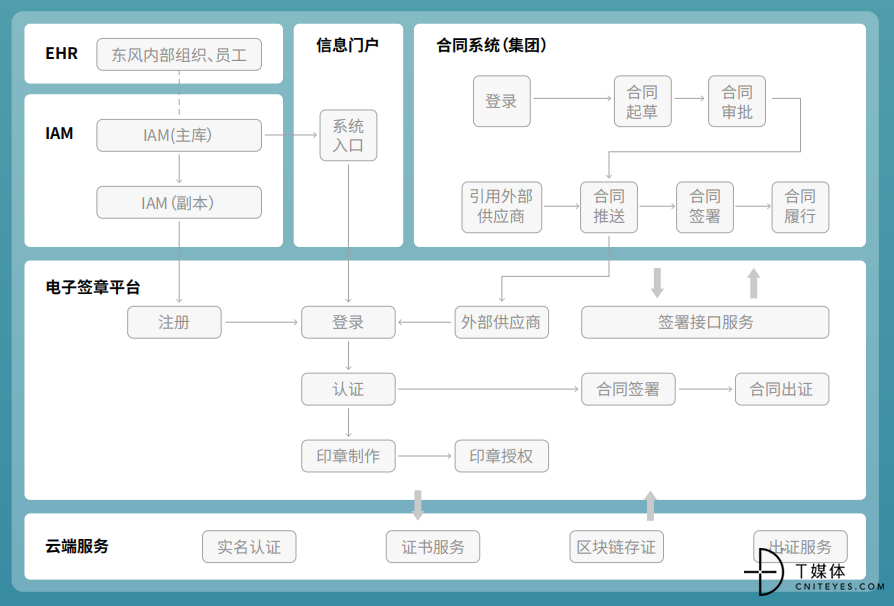The width and height of the screenshot is (894, 606).
Task: Click the 东风内部组织、员工 box
Action: (179, 55)
